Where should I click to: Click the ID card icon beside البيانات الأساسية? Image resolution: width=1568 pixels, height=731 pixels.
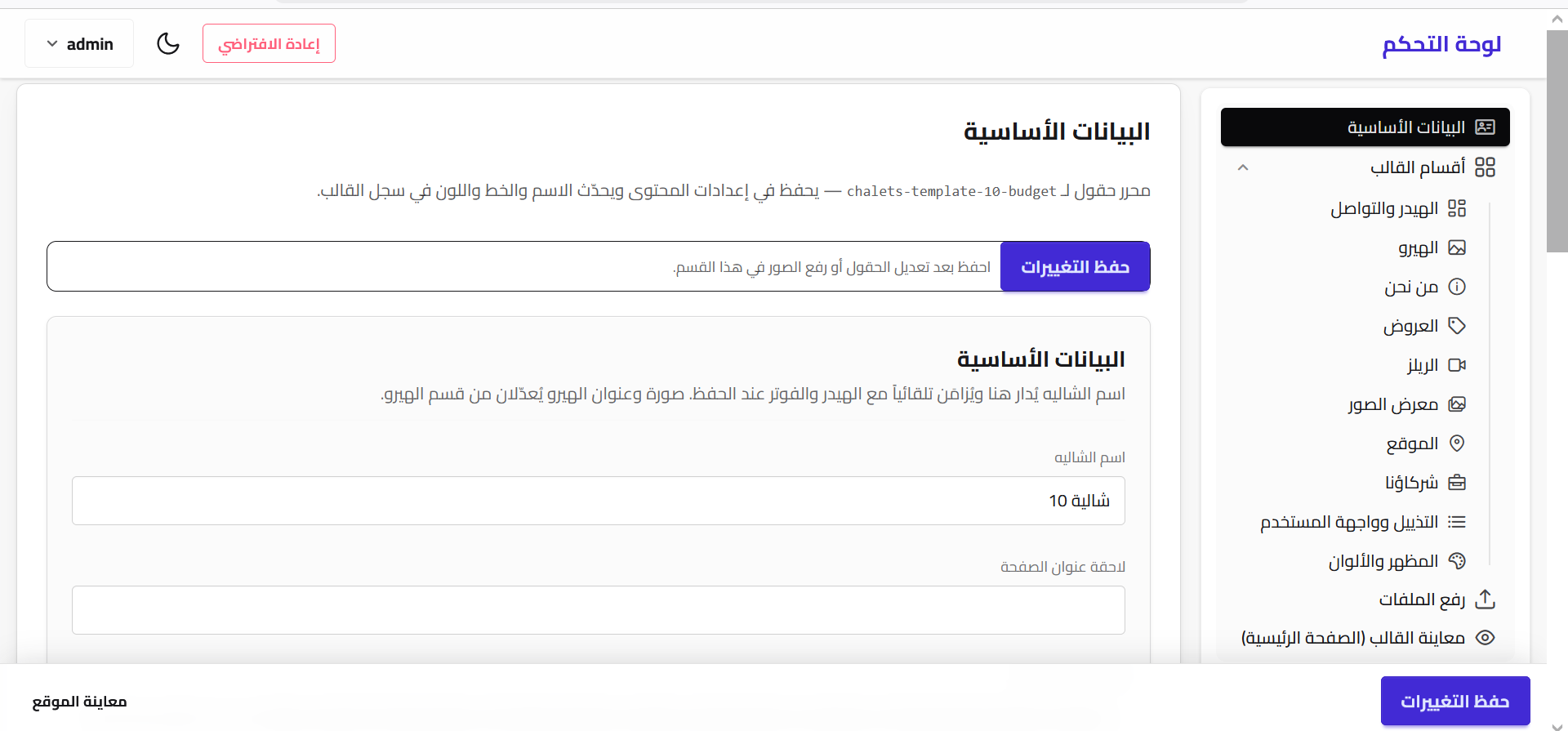pyautogui.click(x=1486, y=127)
